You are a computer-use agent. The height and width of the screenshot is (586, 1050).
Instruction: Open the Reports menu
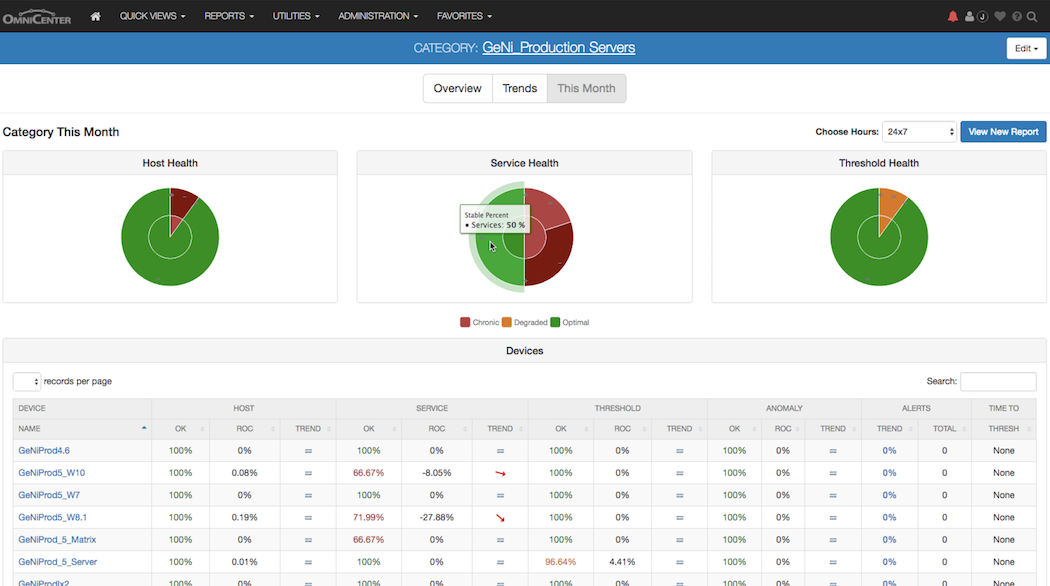point(229,16)
